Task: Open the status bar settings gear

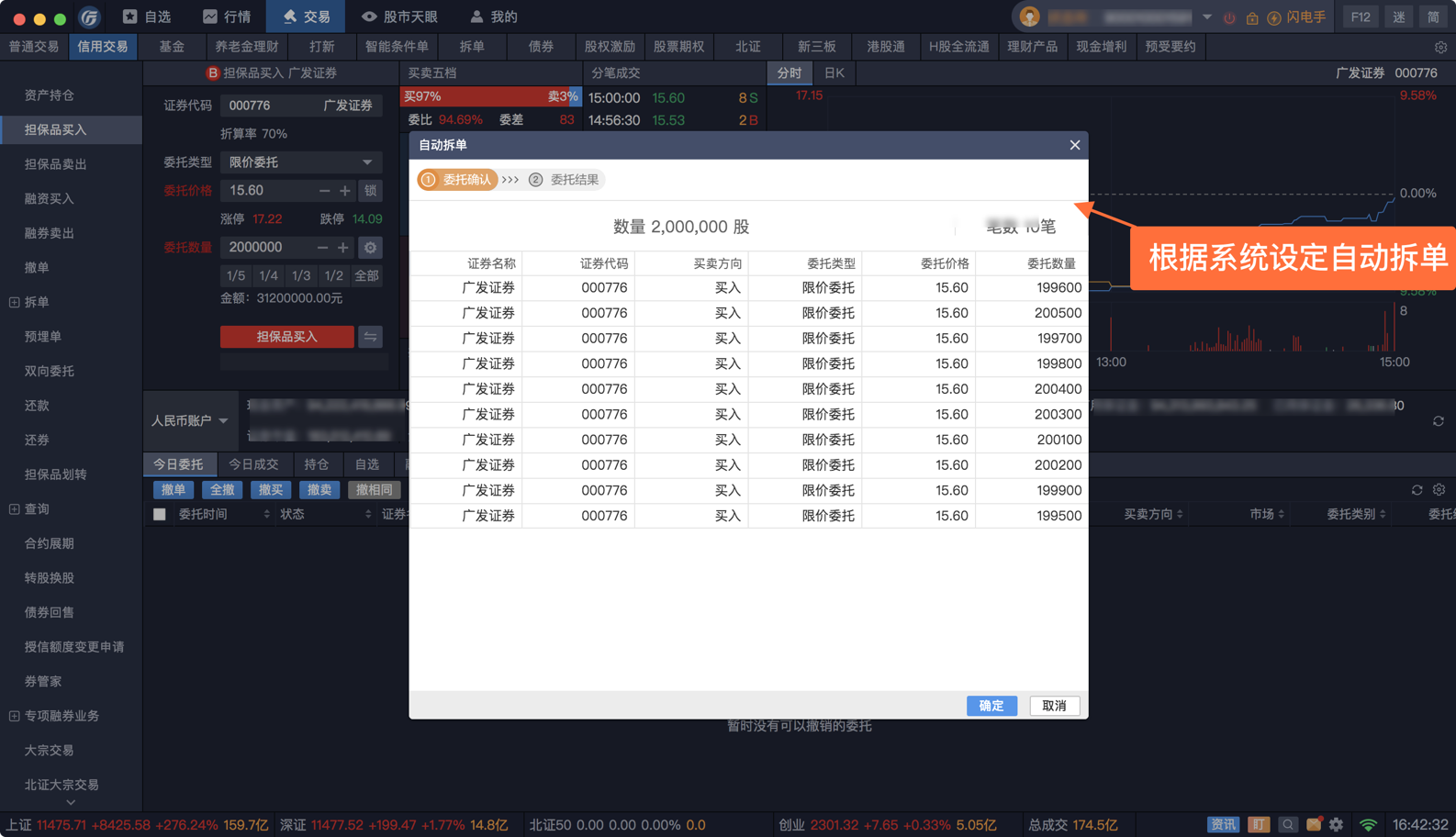Action: tap(1337, 824)
